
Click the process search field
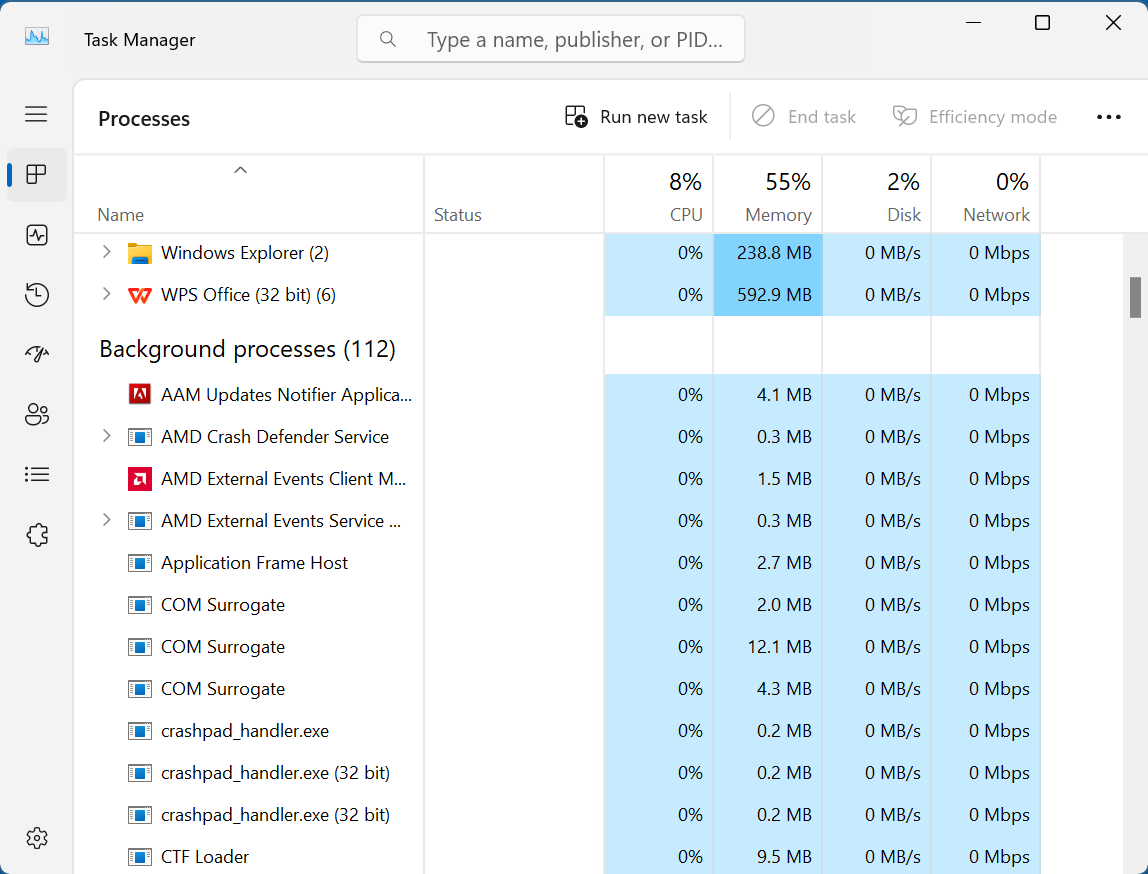(550, 39)
